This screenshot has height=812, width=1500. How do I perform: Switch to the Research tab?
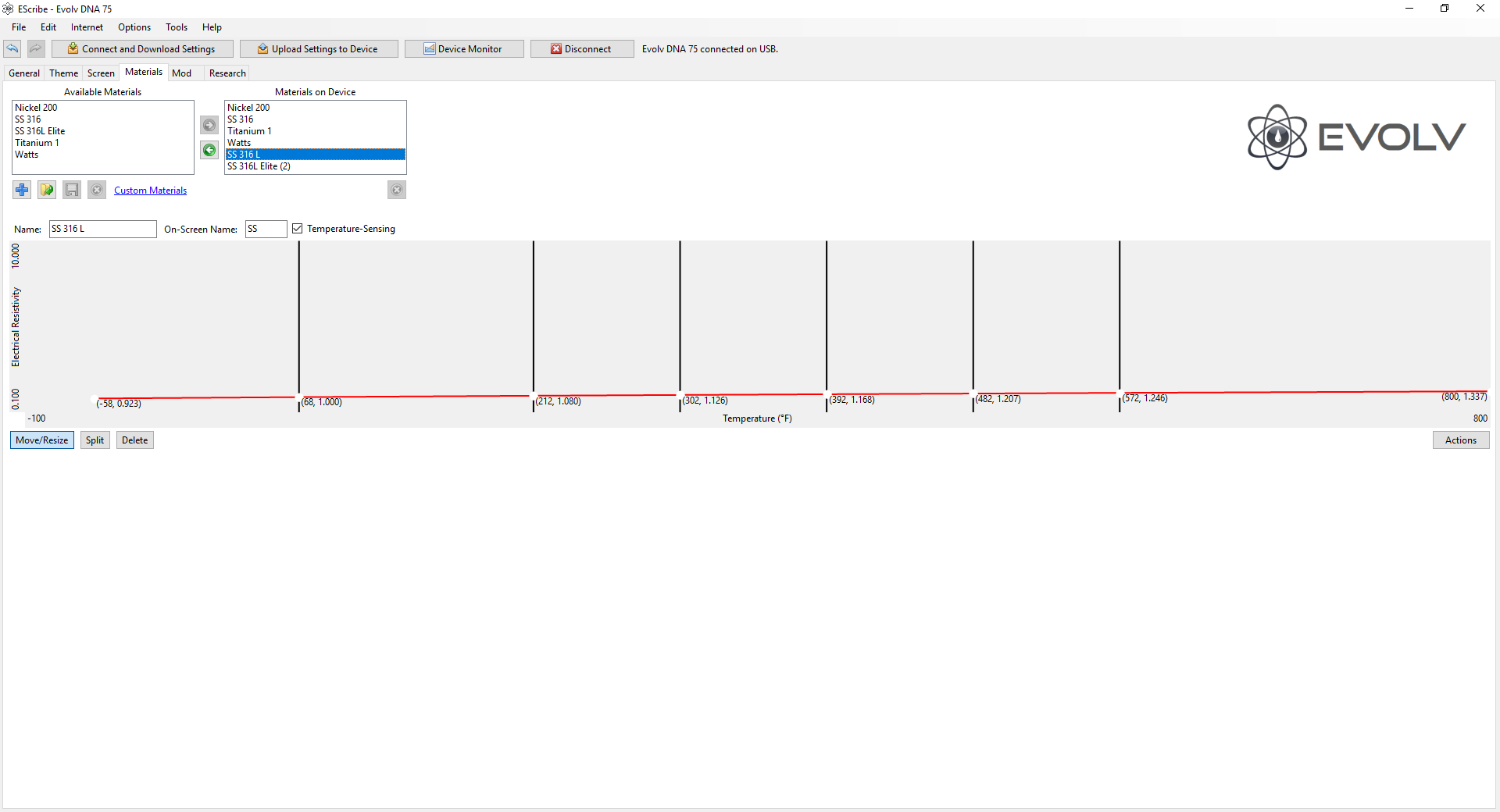227,73
